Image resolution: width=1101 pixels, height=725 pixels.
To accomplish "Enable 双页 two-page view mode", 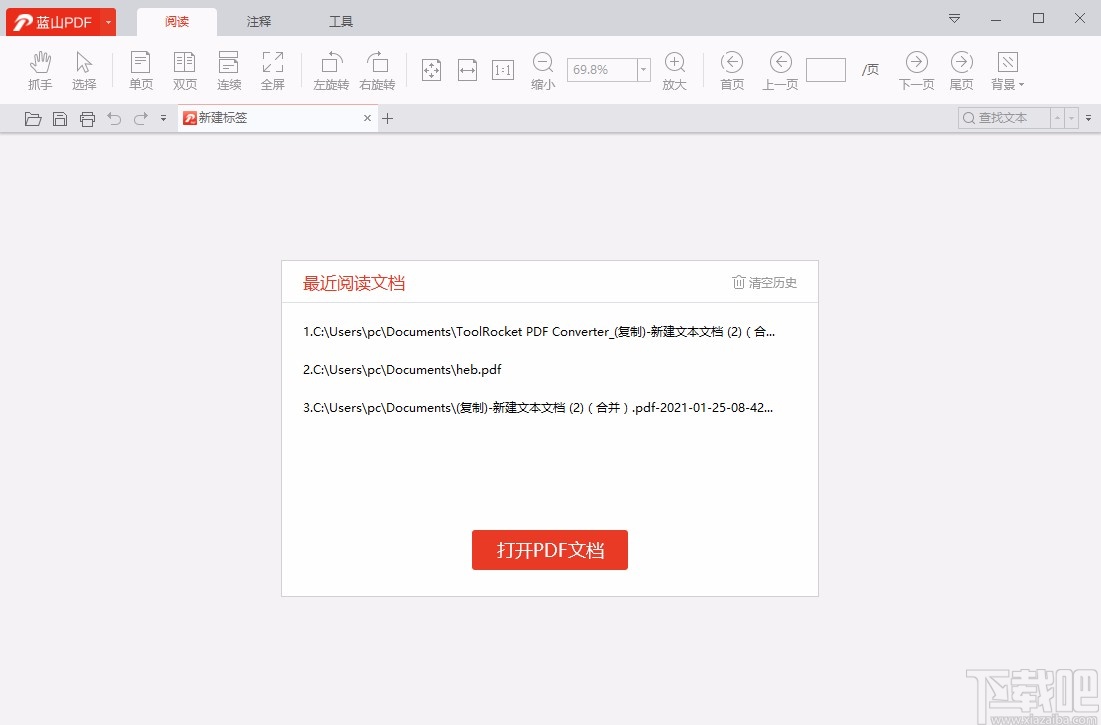I will pos(184,69).
